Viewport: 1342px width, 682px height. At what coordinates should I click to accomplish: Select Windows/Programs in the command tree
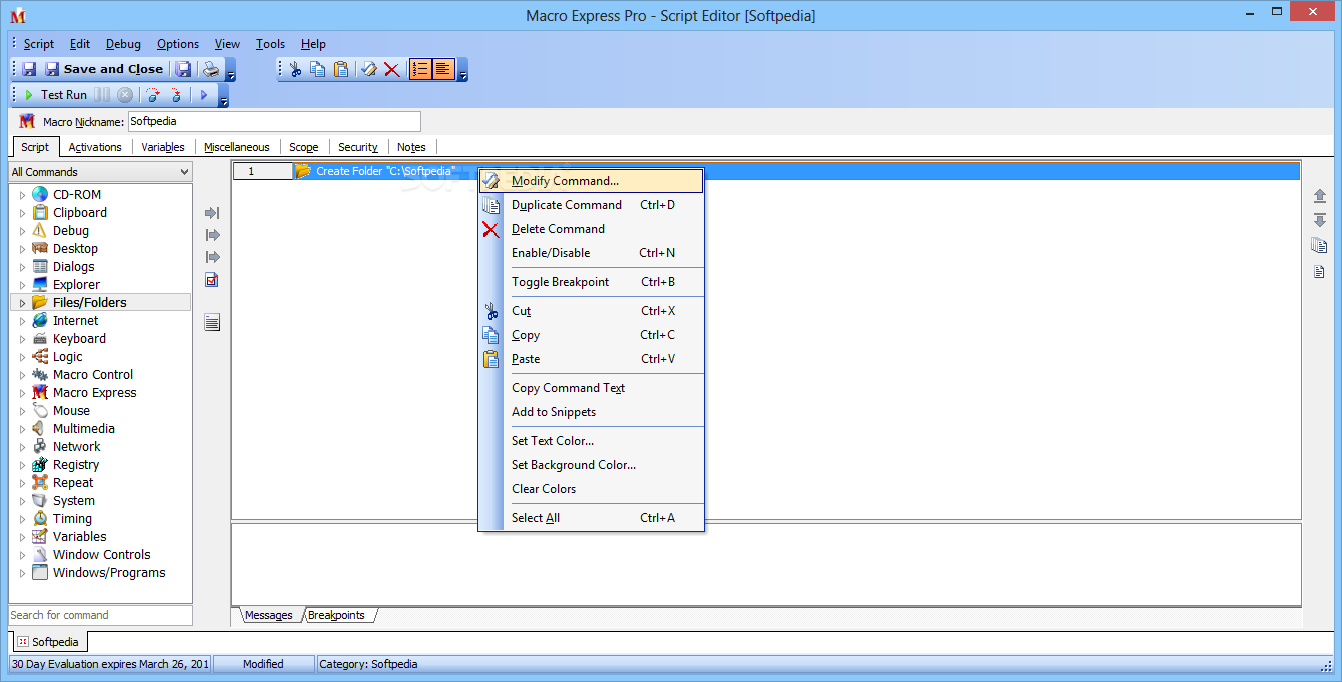click(109, 573)
